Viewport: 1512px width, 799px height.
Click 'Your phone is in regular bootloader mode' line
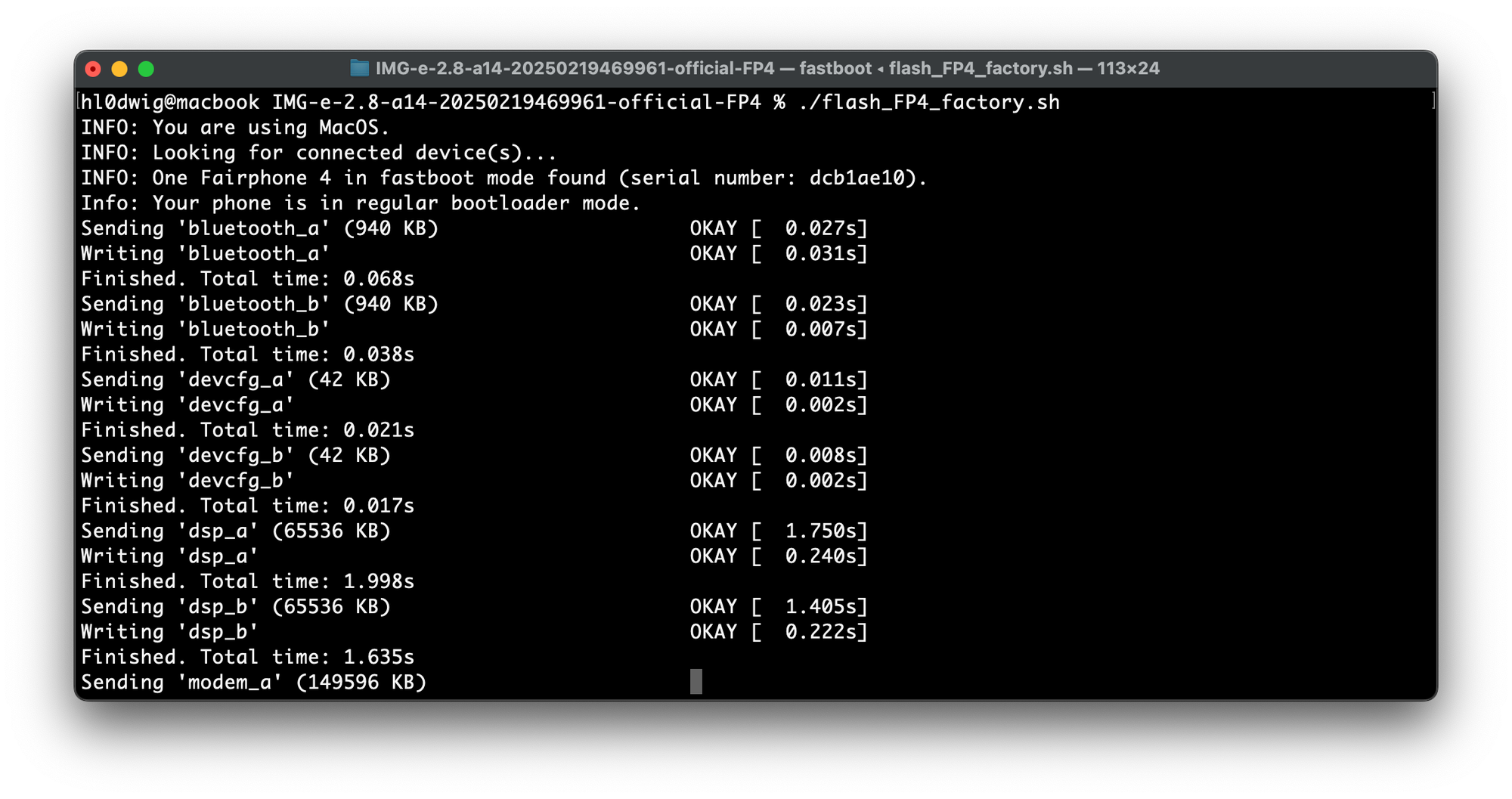coord(361,203)
